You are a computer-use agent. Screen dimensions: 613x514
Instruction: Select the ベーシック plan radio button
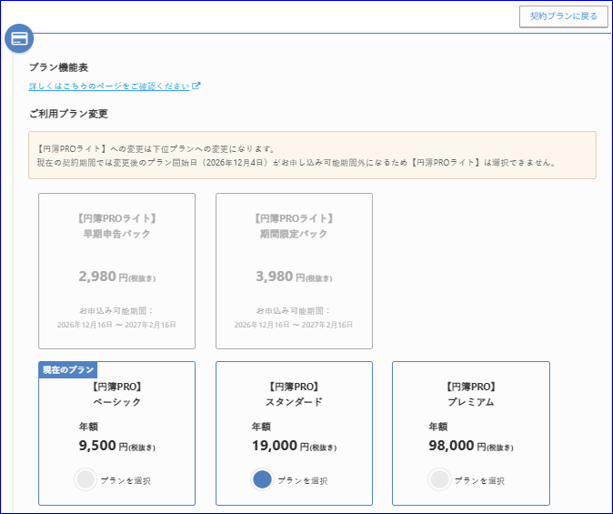(x=86, y=479)
